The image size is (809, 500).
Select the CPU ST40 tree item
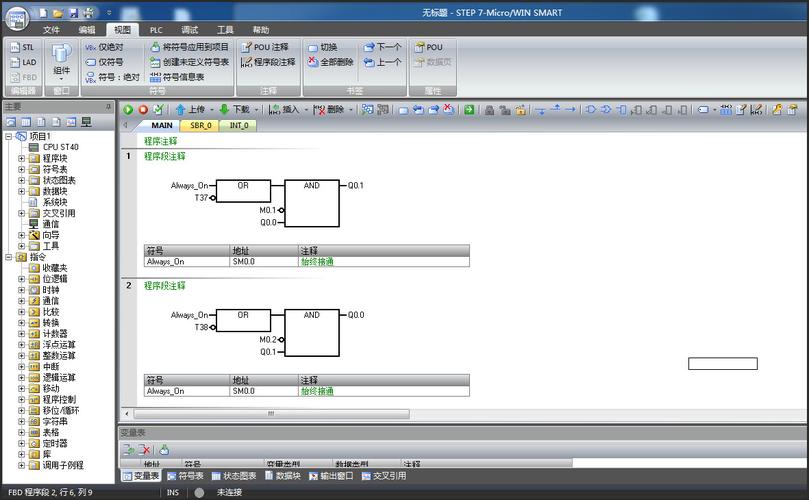click(60, 147)
